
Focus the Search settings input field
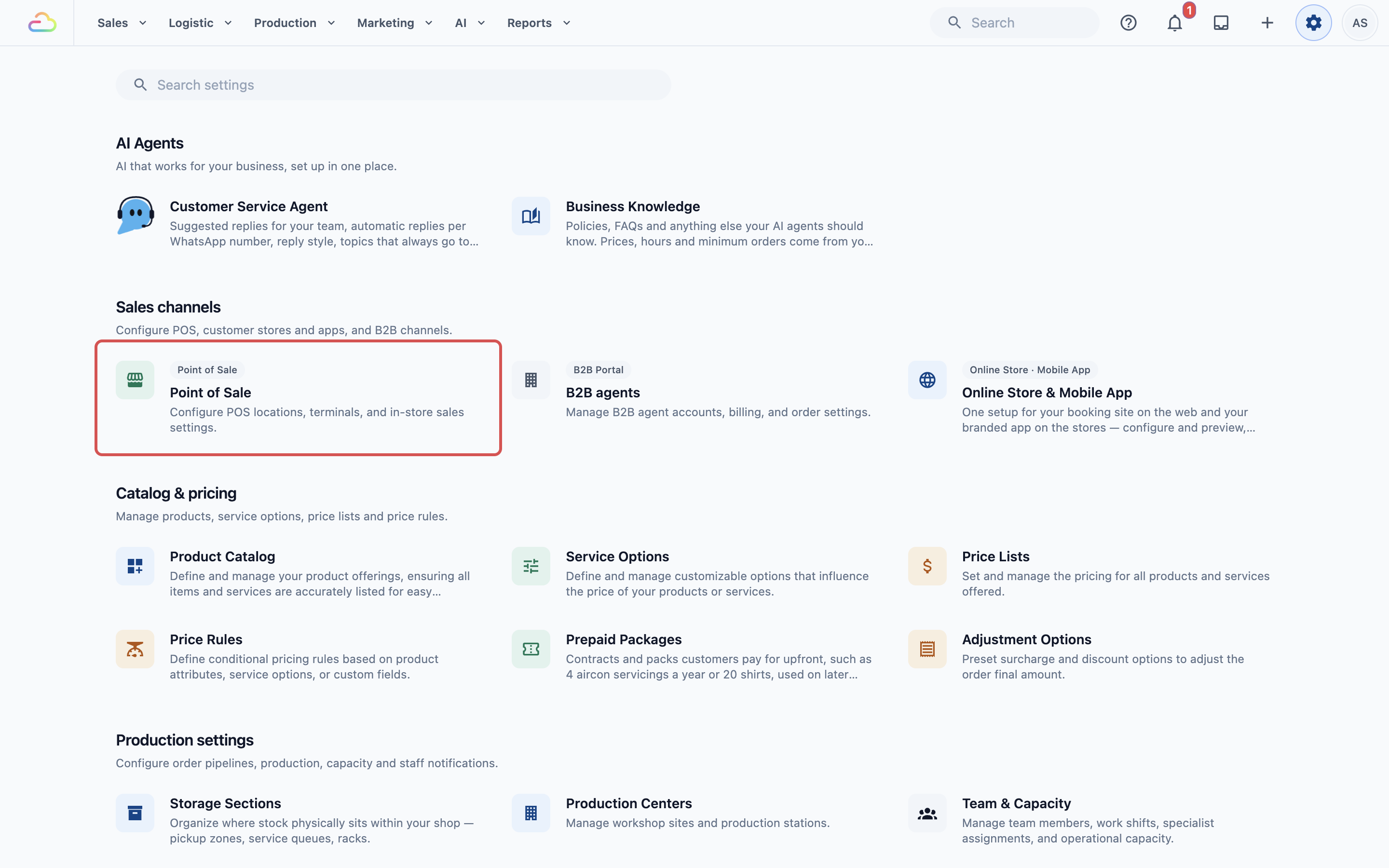[393, 85]
